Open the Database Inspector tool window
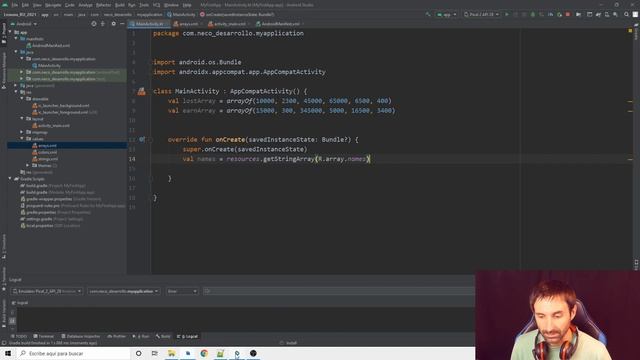640x360 pixels. [81, 336]
